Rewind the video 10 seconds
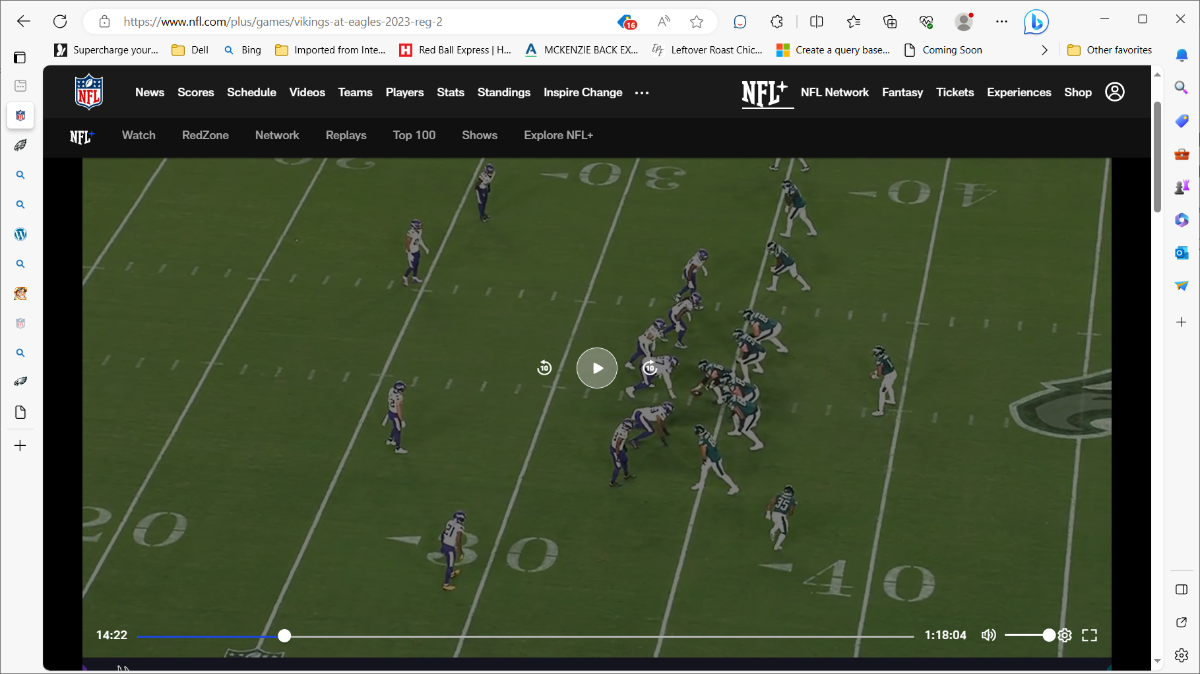 tap(544, 368)
